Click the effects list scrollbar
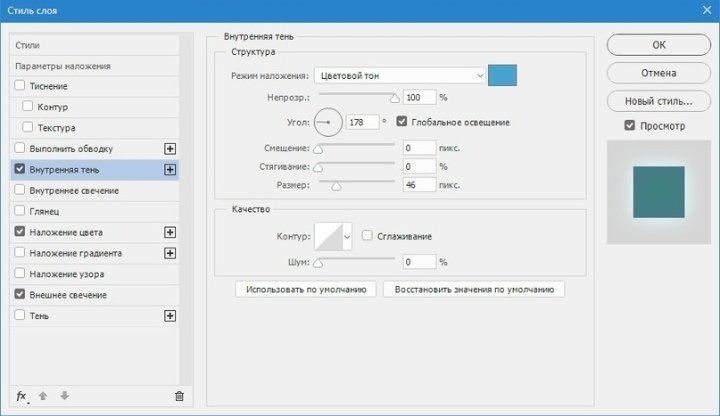Image resolution: width=720 pixels, height=416 pixels. 186,207
